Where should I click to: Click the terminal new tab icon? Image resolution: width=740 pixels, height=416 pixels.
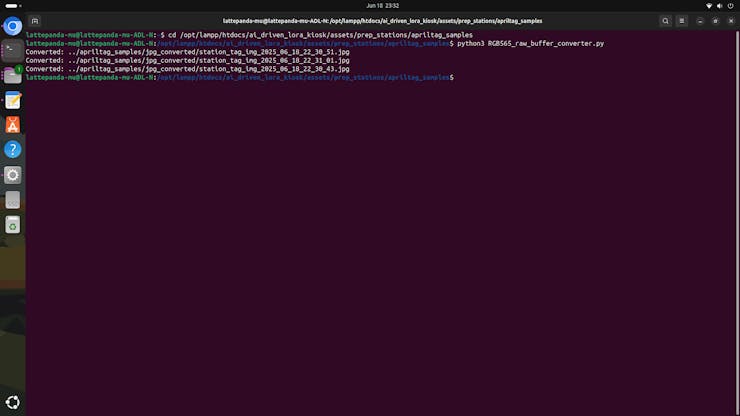click(x=35, y=21)
